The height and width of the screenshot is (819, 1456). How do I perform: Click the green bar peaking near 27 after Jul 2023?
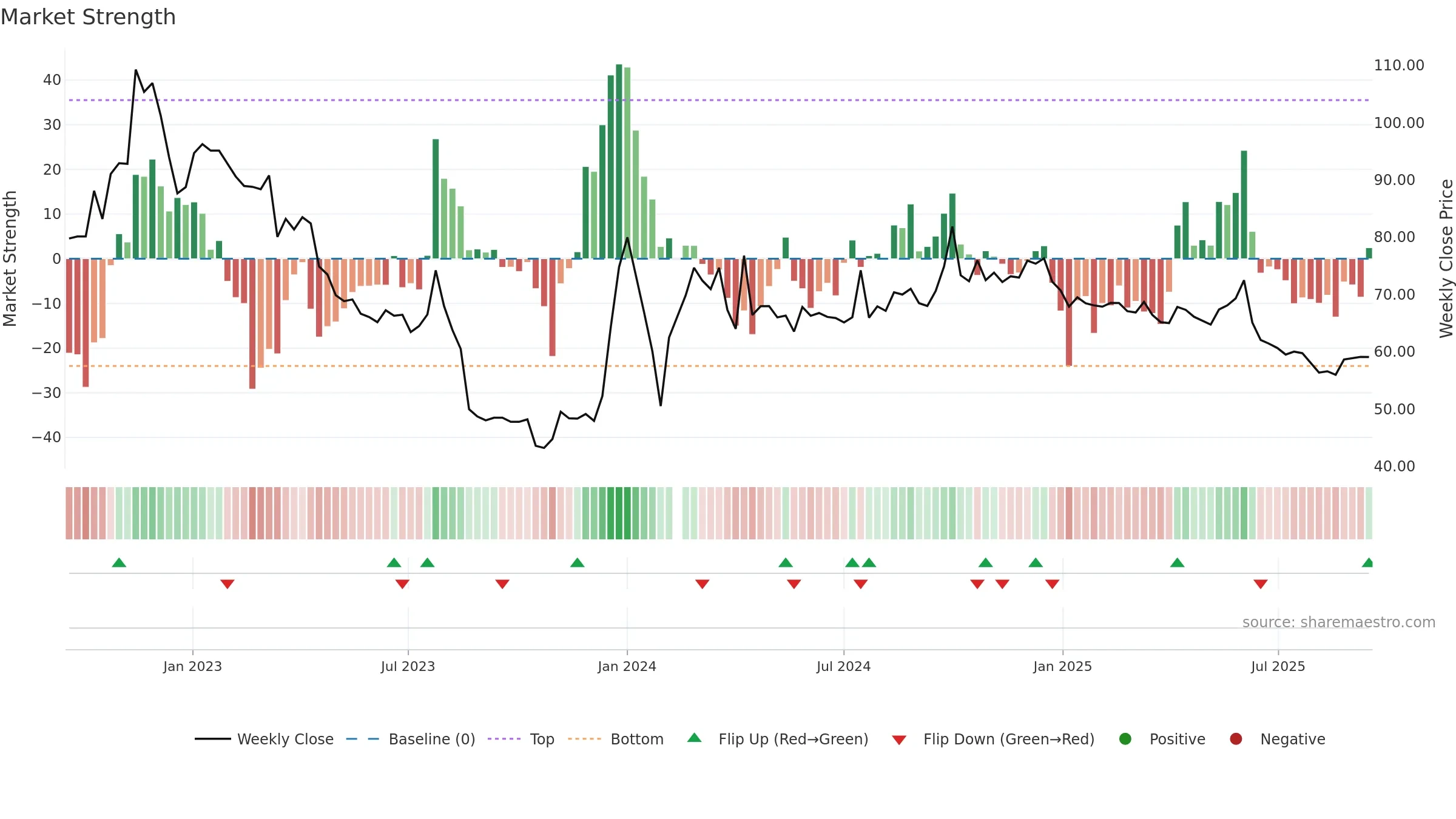[x=436, y=199]
